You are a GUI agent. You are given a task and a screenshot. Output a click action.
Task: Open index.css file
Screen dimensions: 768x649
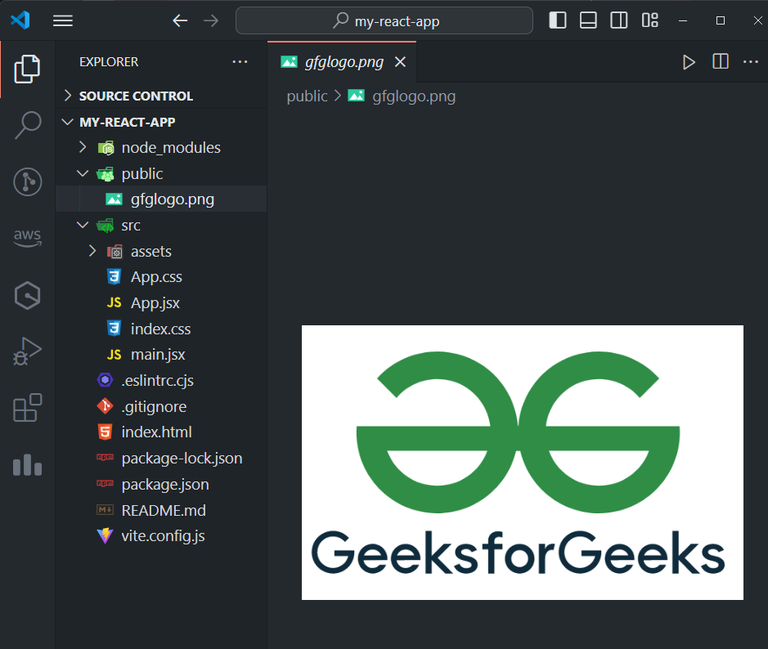click(x=161, y=329)
